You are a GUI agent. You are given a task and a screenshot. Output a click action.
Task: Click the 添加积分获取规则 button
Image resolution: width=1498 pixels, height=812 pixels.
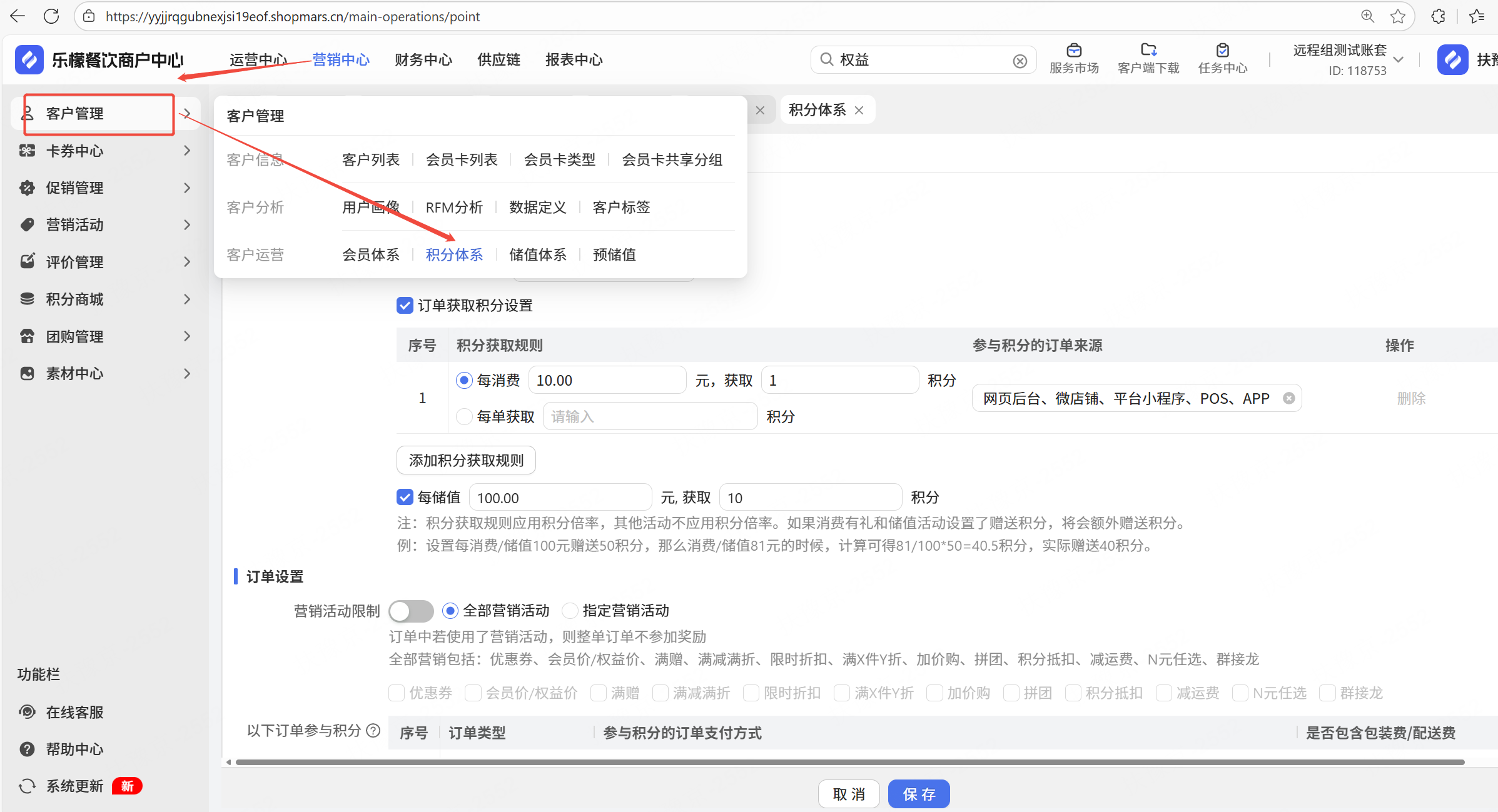(x=465, y=460)
